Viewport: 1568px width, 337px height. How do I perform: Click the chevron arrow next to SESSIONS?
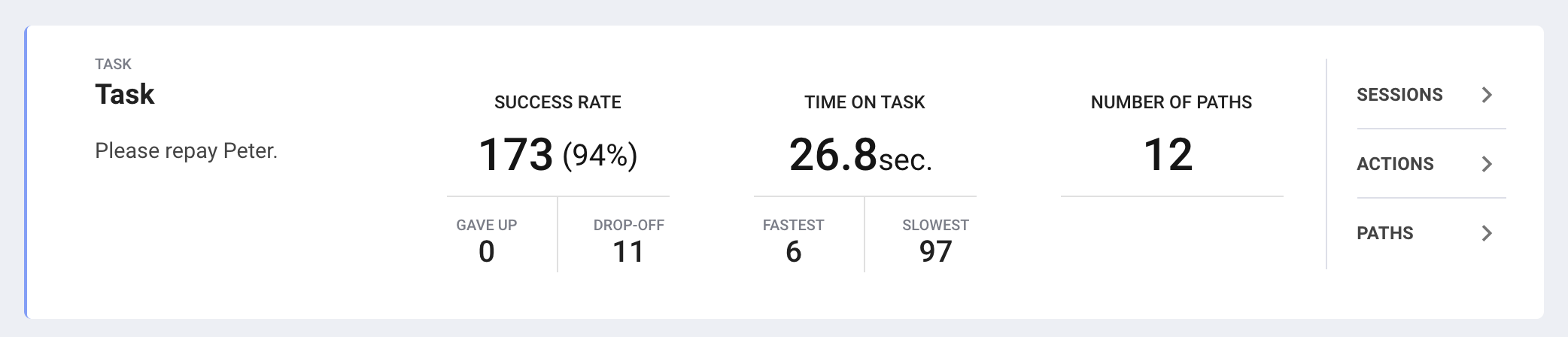tap(1486, 95)
